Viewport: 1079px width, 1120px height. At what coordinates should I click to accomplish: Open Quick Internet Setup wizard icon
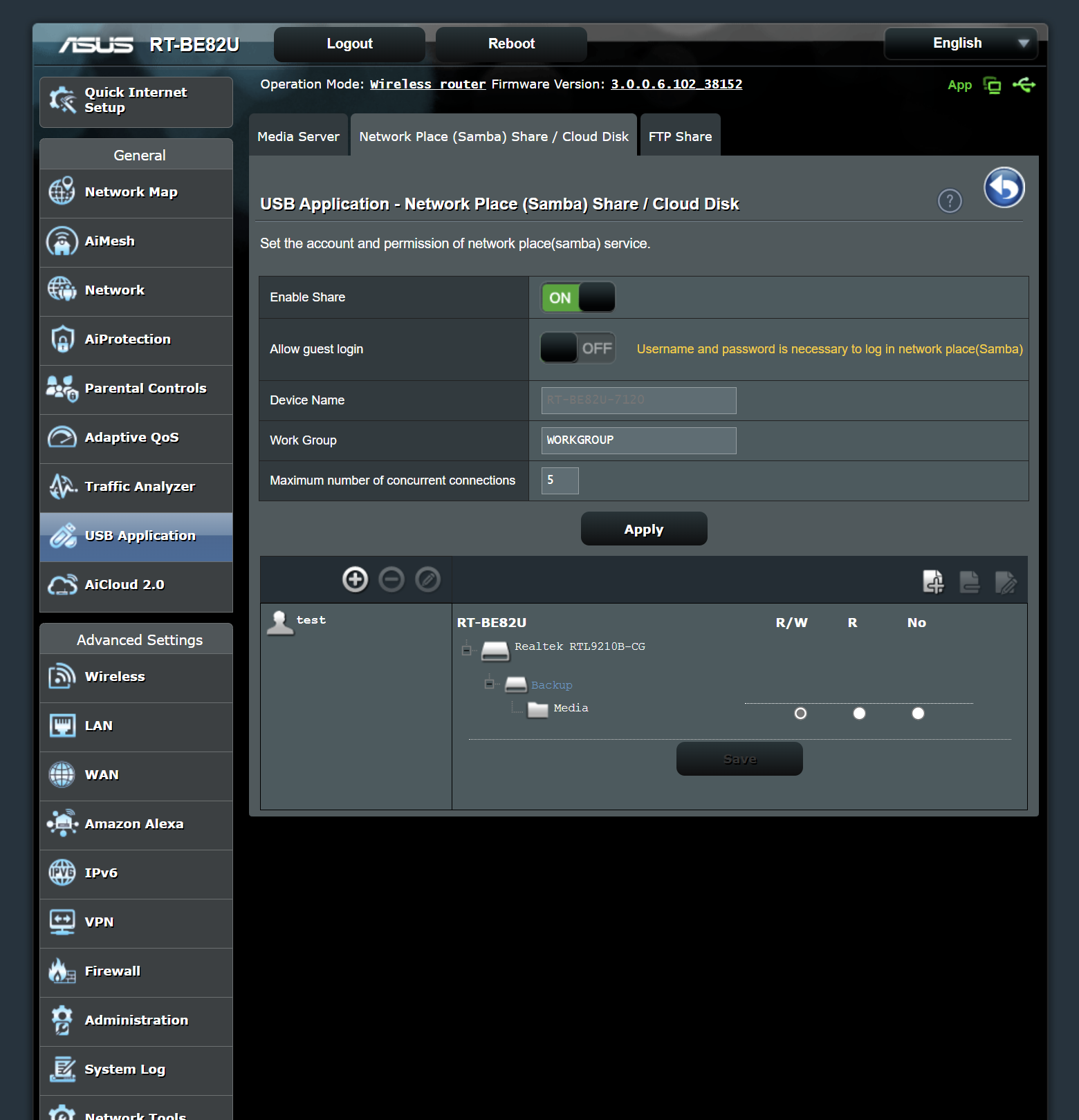[62, 100]
